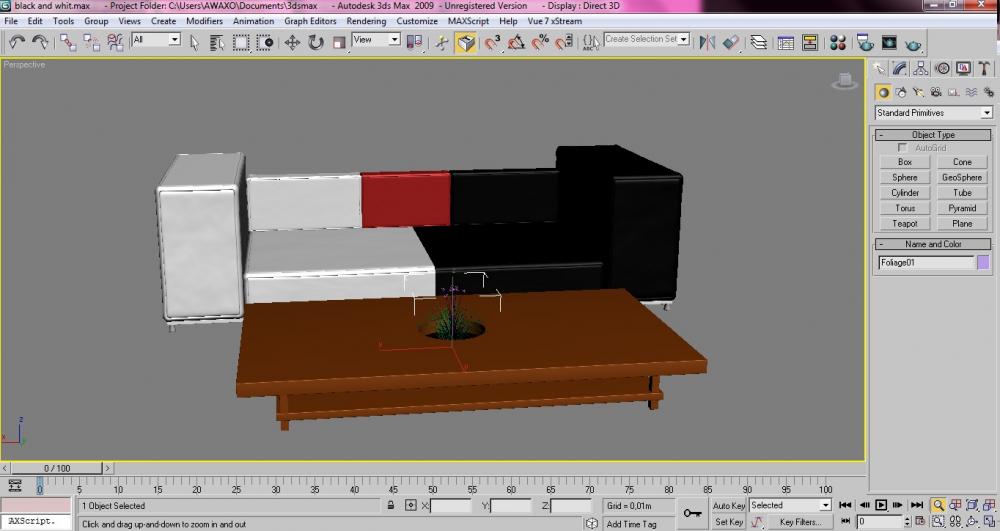
Task: Collapse the Object Type rollout
Action: pyautogui.click(x=932, y=134)
